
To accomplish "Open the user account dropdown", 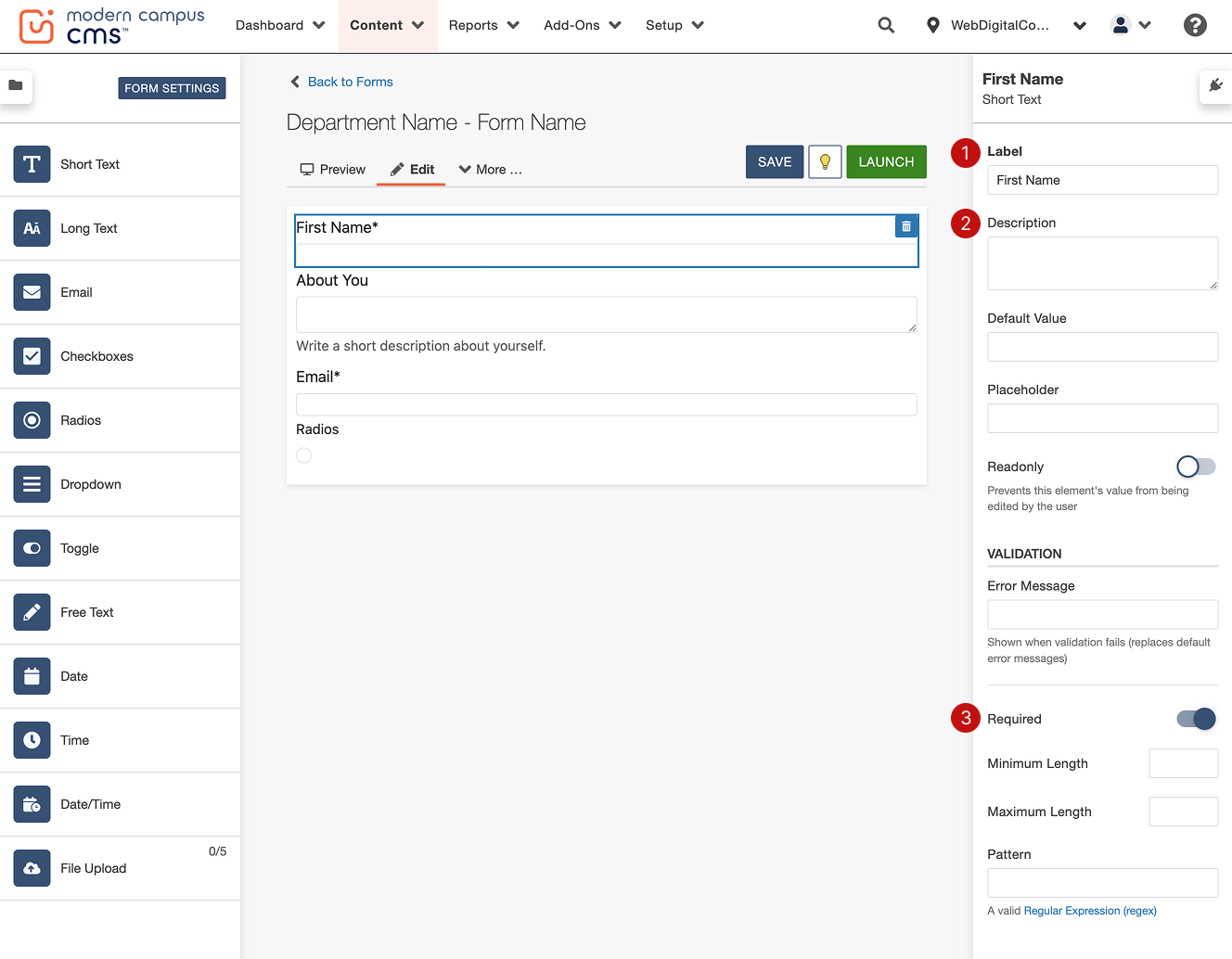I will (x=1131, y=26).
